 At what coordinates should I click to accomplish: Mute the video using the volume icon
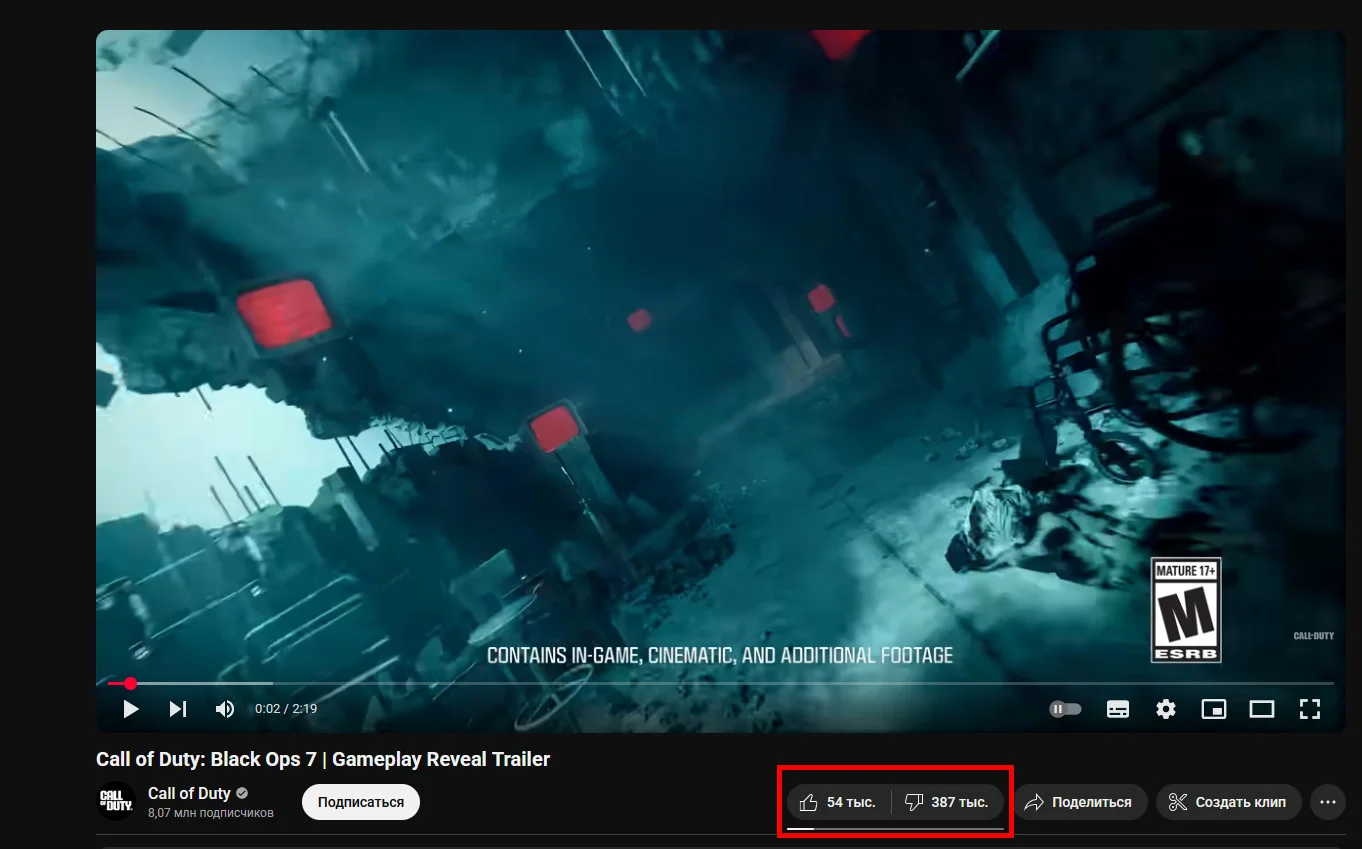click(225, 709)
